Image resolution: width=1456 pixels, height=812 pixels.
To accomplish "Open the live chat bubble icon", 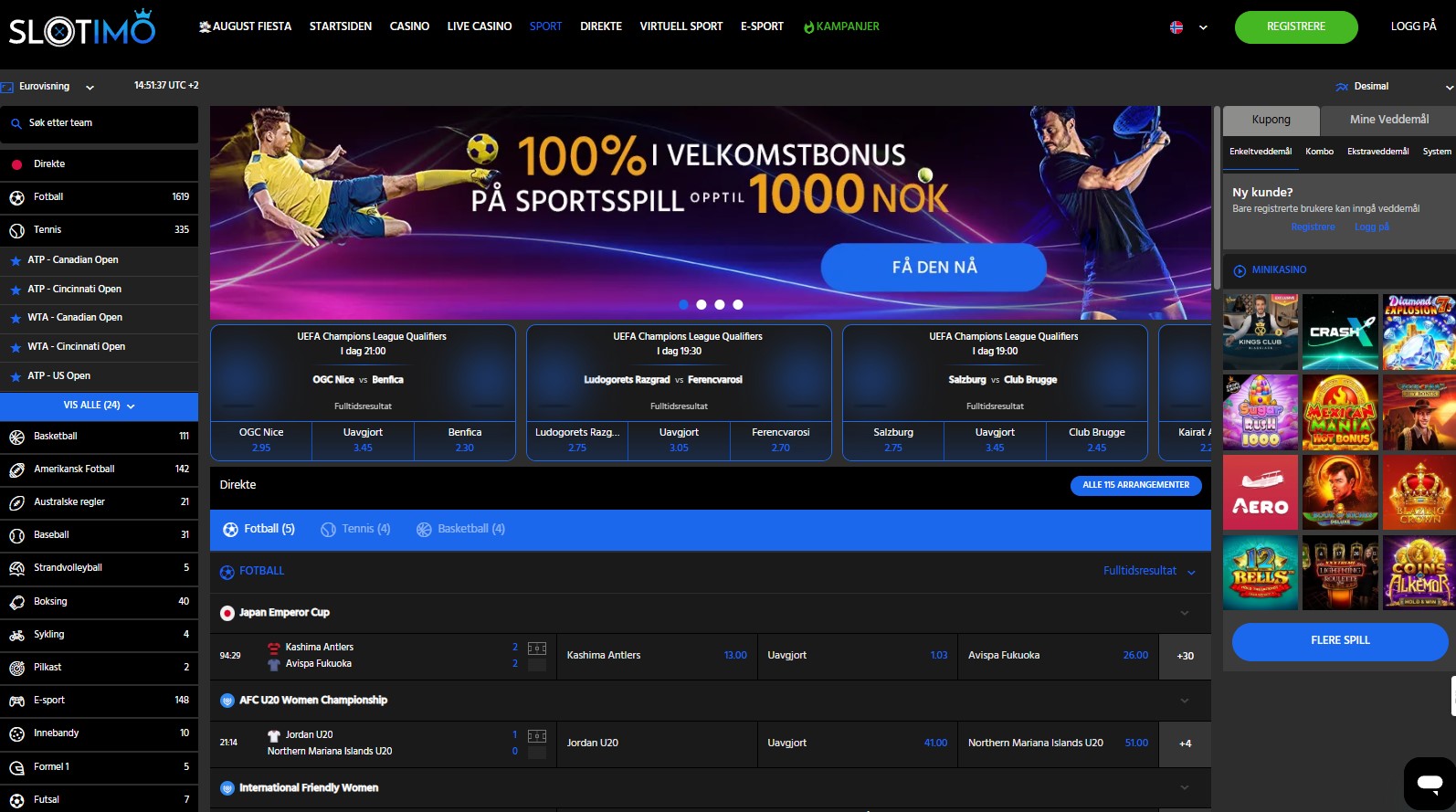I will [x=1430, y=783].
